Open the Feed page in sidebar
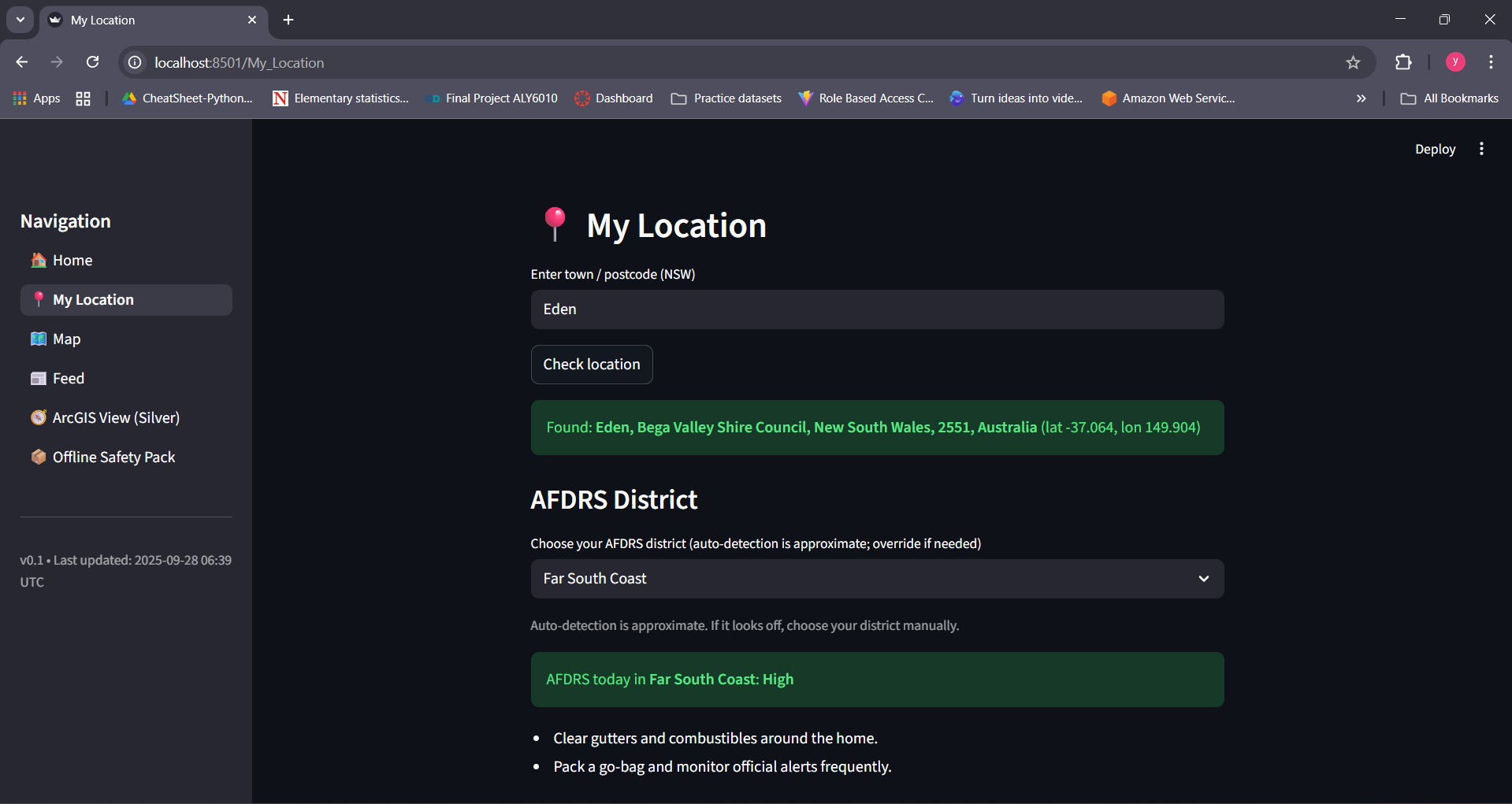Screen dimensions: 1512x804 coord(126,379)
